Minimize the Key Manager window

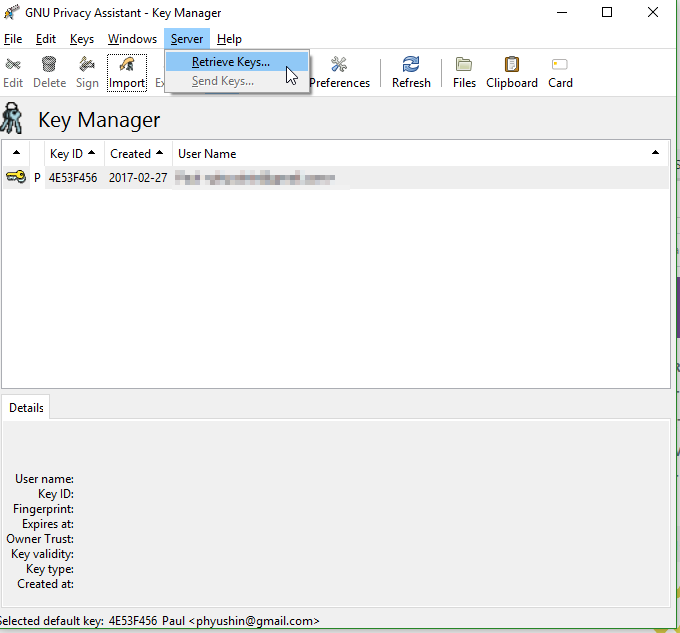click(x=562, y=13)
